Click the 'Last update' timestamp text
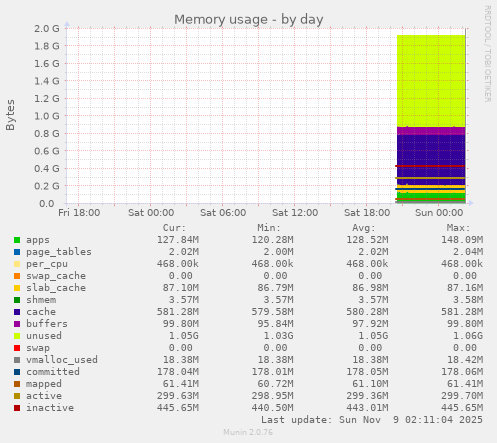 [x=372, y=420]
